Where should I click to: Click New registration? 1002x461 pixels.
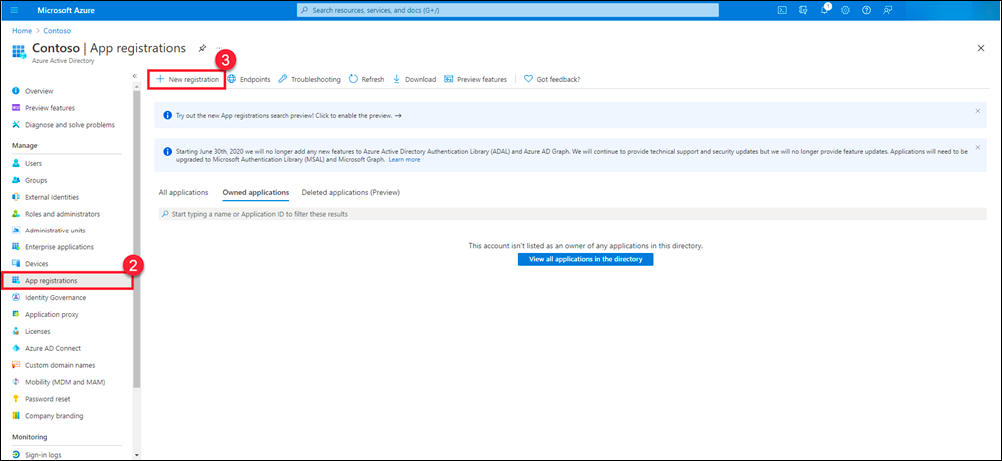pyautogui.click(x=187, y=79)
